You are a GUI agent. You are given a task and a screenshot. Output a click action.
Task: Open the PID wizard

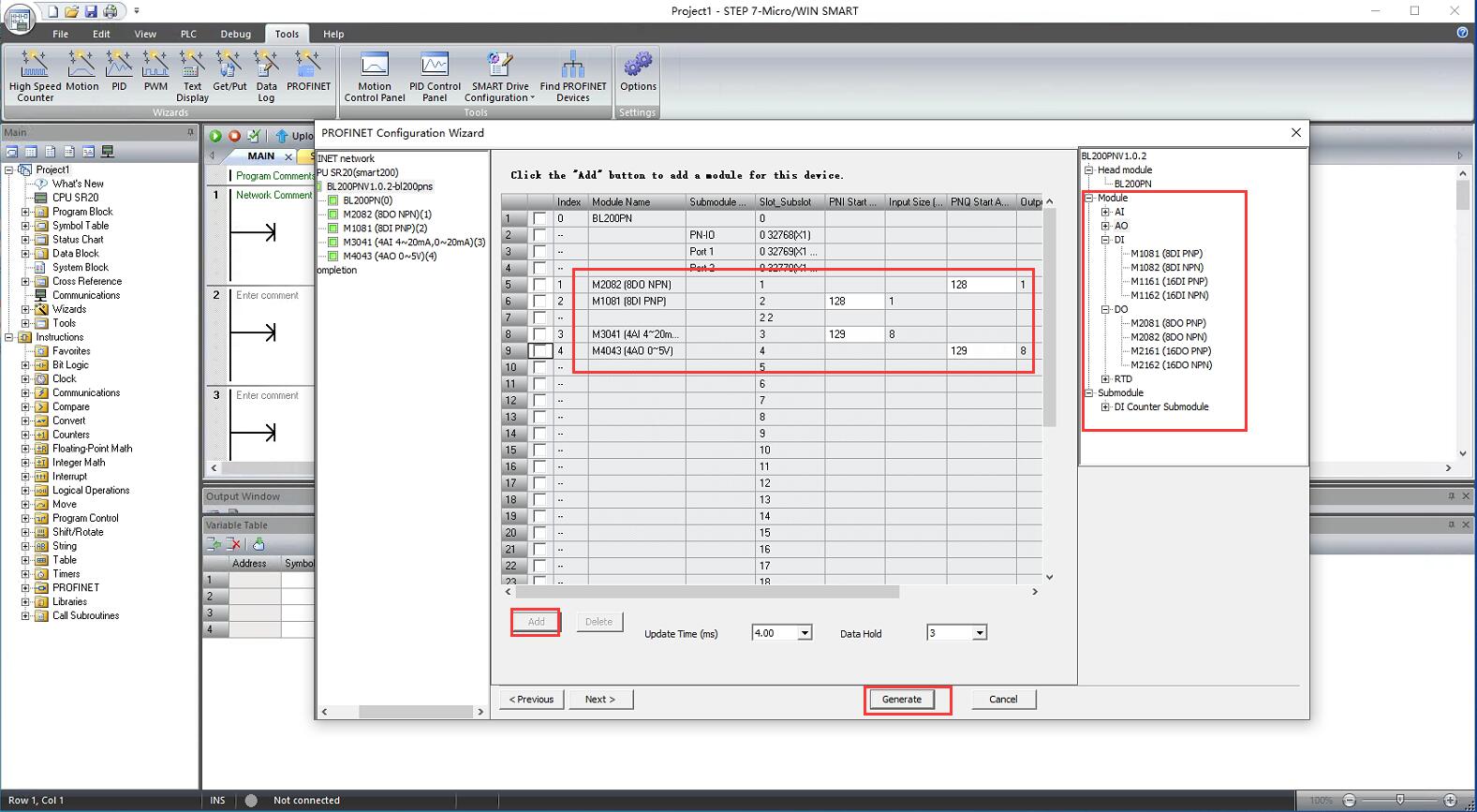pyautogui.click(x=119, y=71)
